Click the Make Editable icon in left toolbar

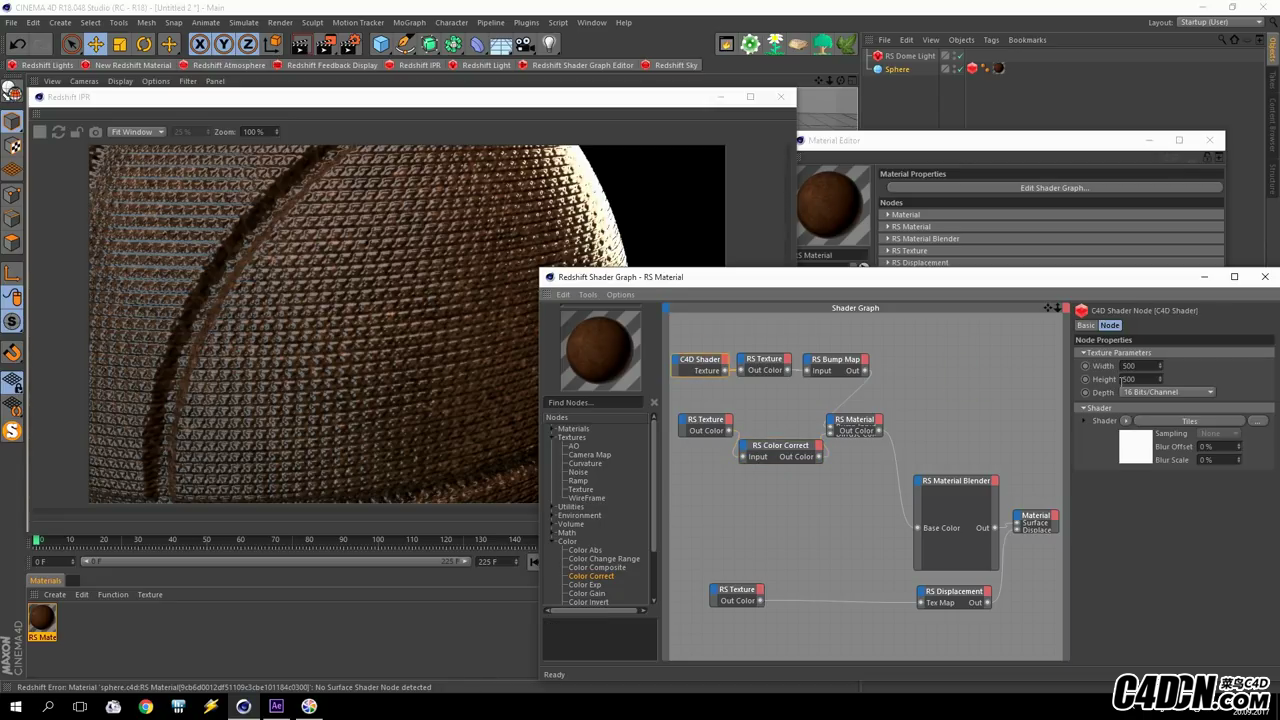tap(12, 91)
